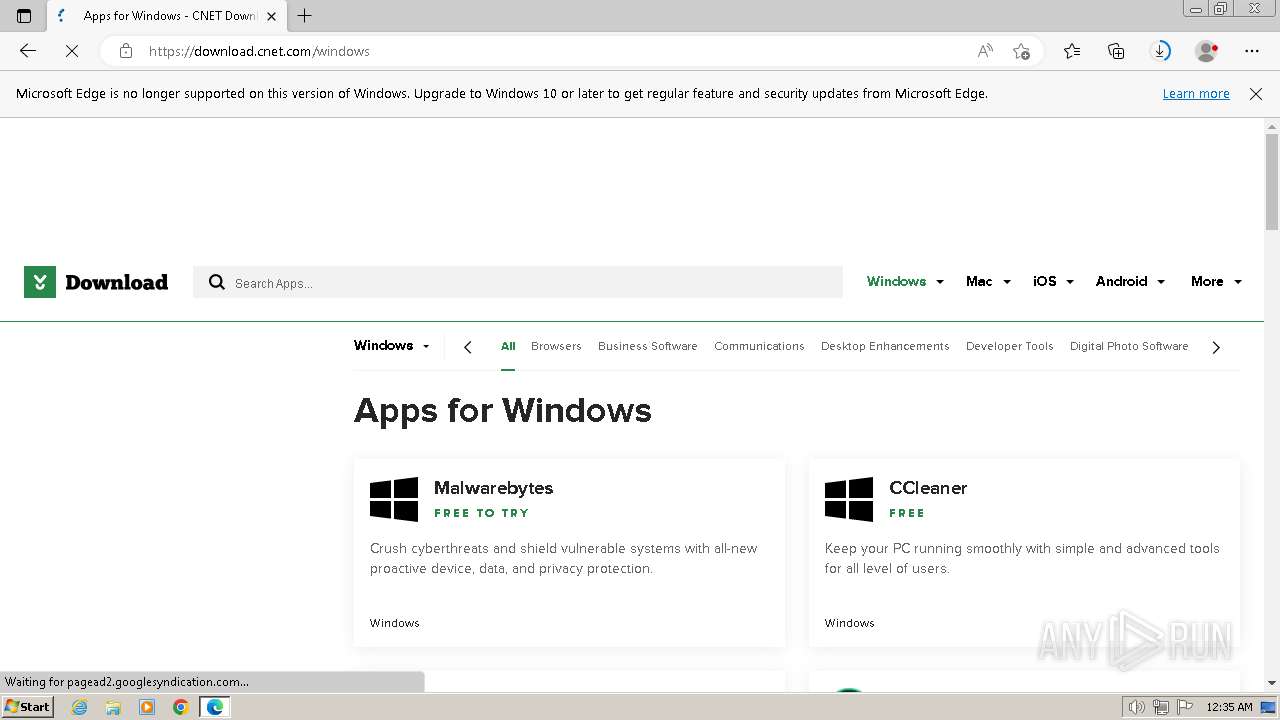Viewport: 1280px width, 720px height.
Task: Expand the Windows dropdown in site header
Action: coord(905,282)
